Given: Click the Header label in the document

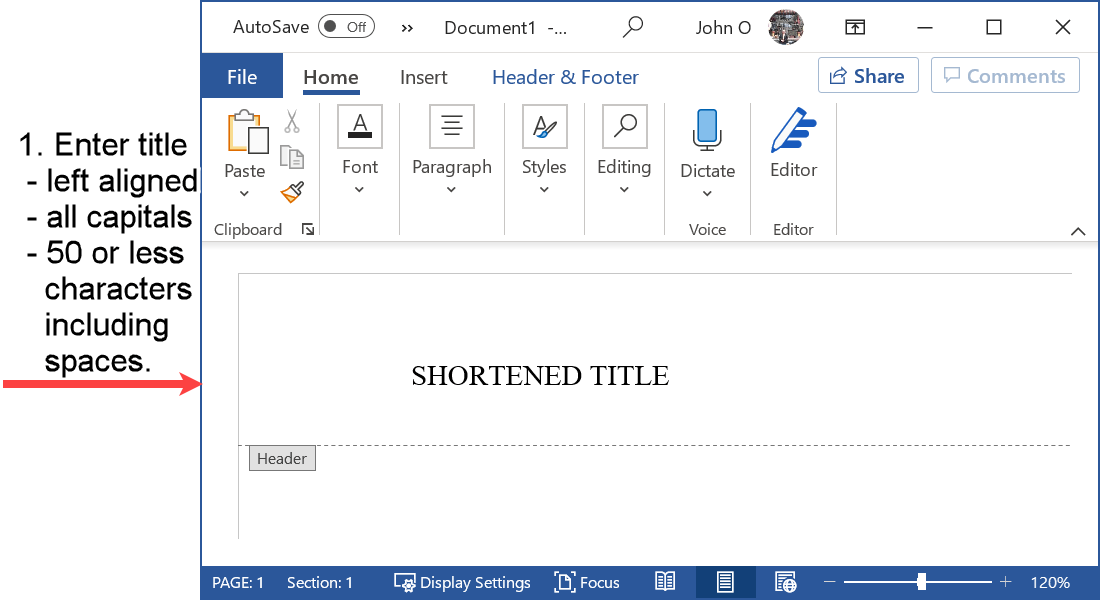Looking at the screenshot, I should click(282, 458).
